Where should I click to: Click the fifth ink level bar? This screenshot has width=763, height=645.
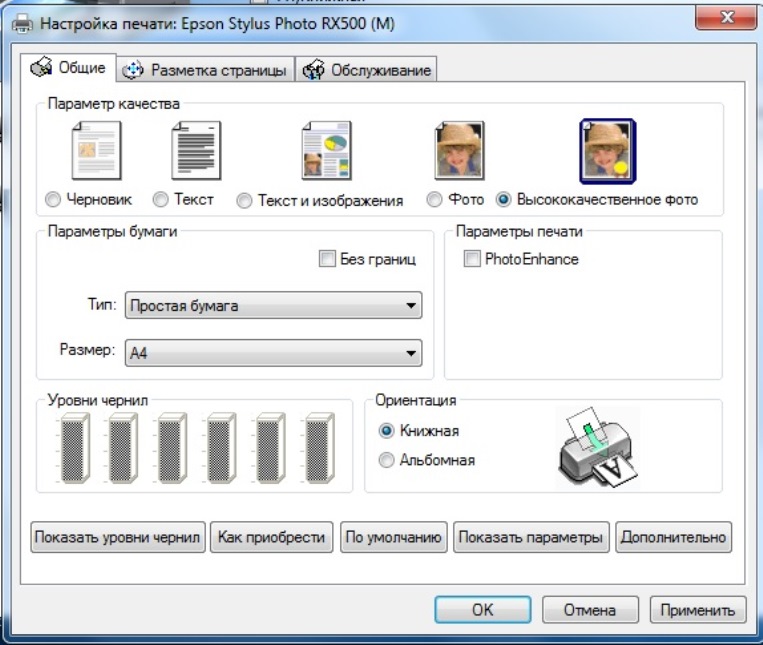(271, 448)
